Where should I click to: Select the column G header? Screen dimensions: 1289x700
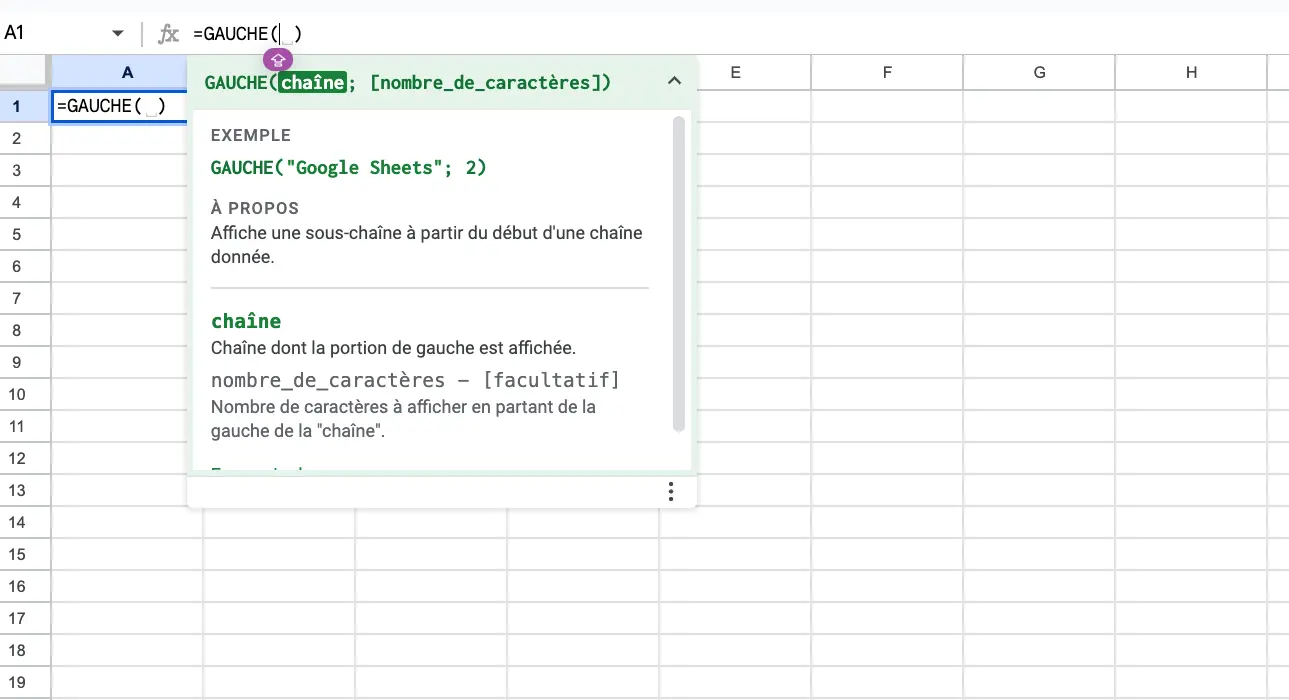coord(1039,72)
